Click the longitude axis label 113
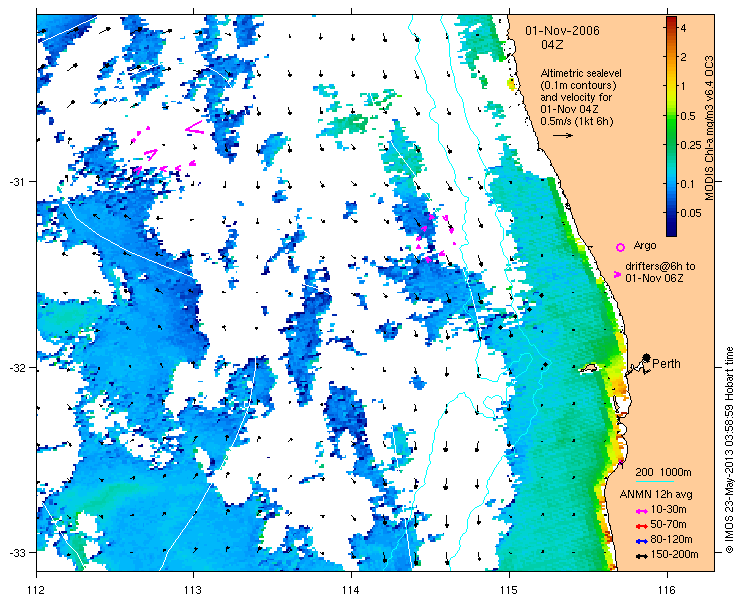 tap(193, 590)
